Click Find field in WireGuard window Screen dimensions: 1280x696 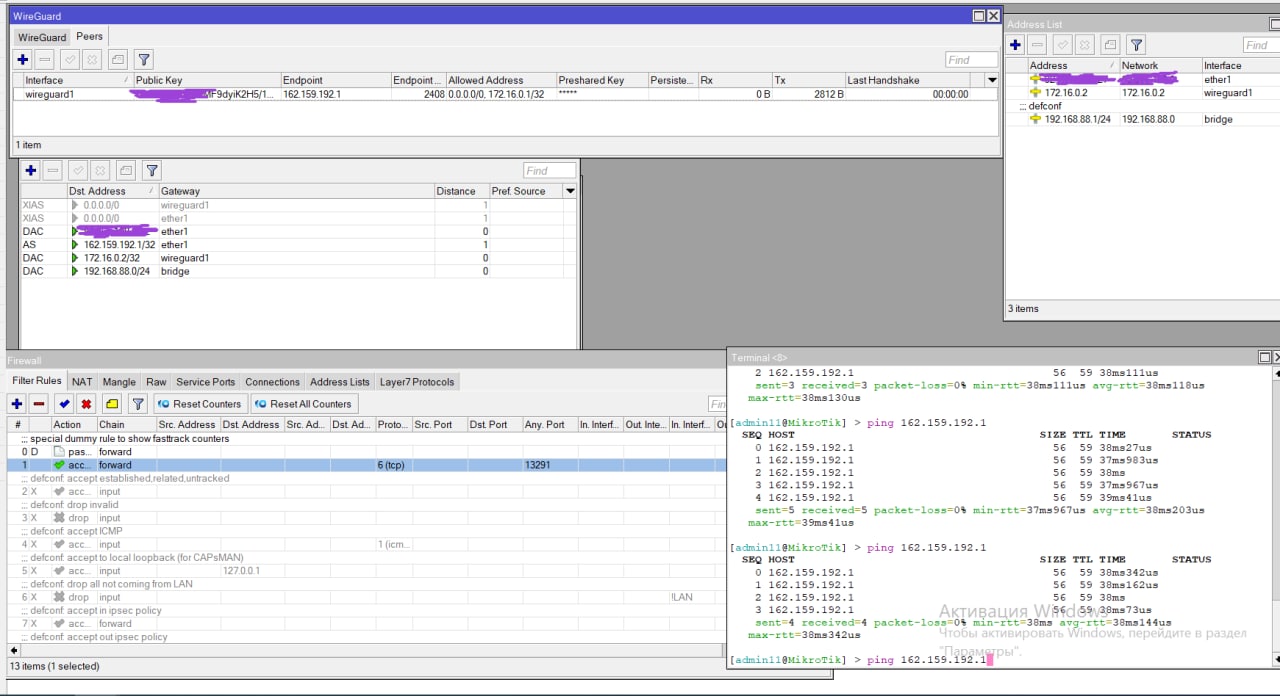point(972,60)
